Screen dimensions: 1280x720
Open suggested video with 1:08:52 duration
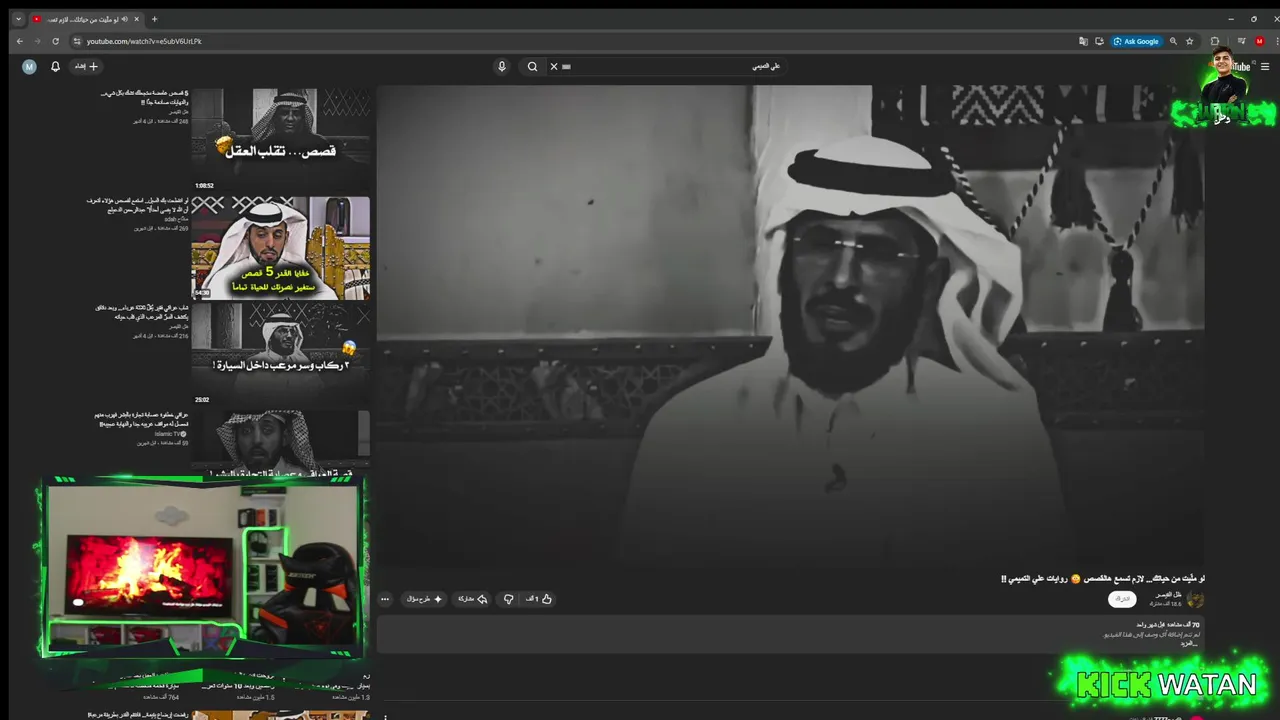coord(281,138)
